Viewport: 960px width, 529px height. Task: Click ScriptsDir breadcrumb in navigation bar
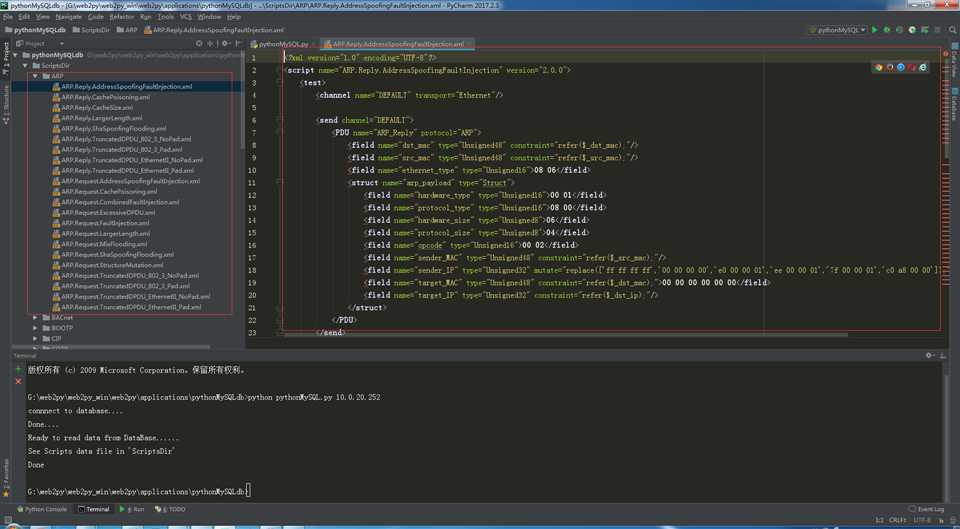tap(91, 29)
